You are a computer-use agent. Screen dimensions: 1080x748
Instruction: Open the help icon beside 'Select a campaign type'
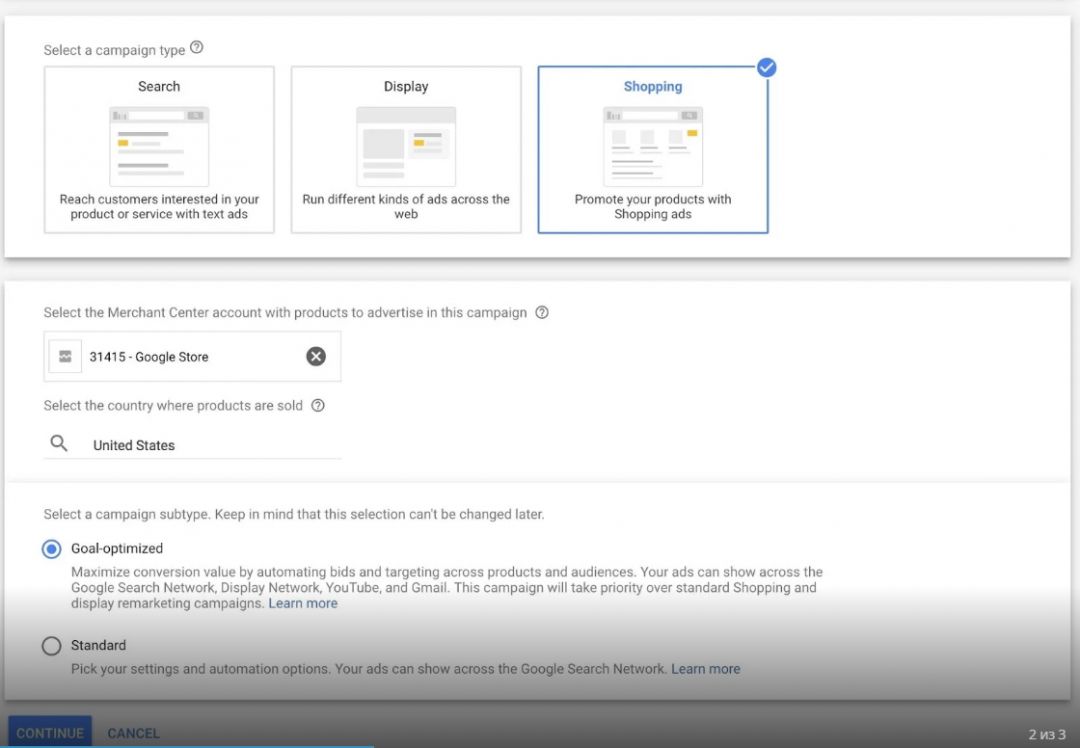[x=196, y=46]
